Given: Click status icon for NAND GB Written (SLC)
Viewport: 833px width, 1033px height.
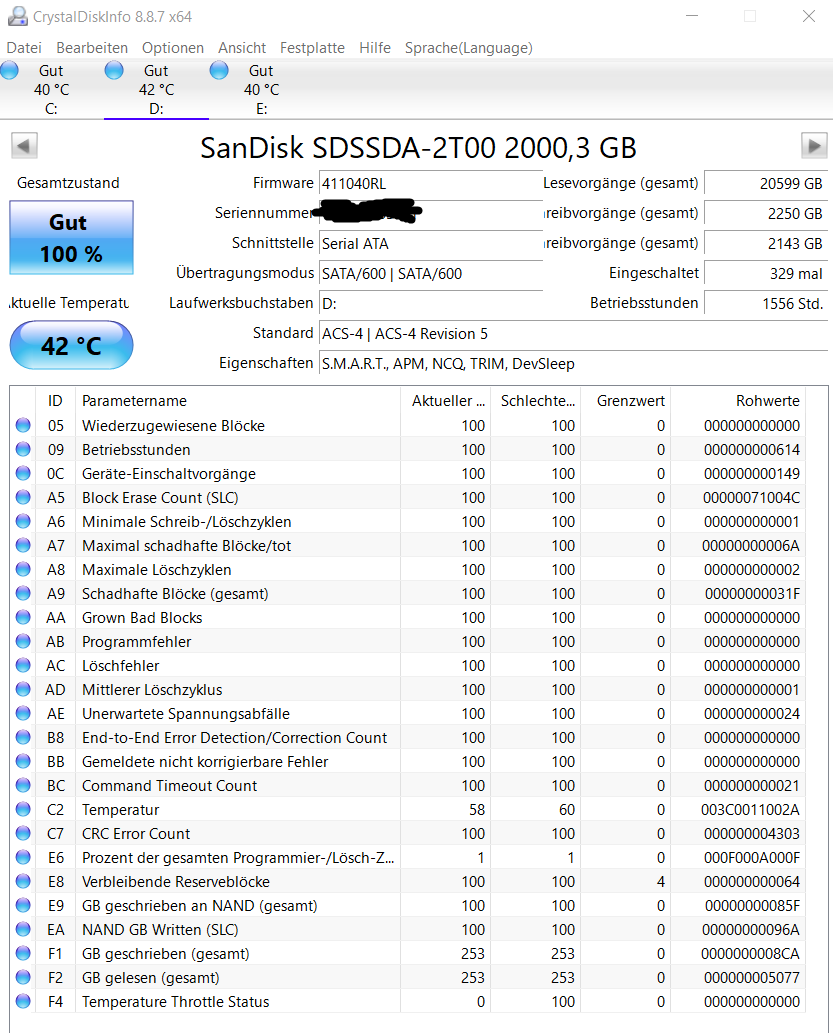Looking at the screenshot, I should pos(23,929).
